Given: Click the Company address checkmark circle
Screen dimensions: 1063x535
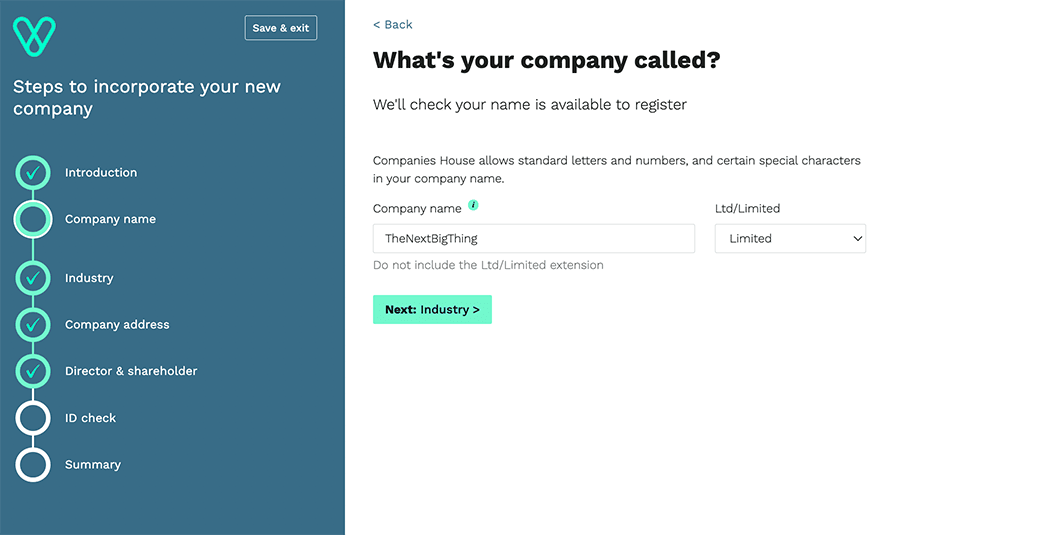Looking at the screenshot, I should [33, 325].
